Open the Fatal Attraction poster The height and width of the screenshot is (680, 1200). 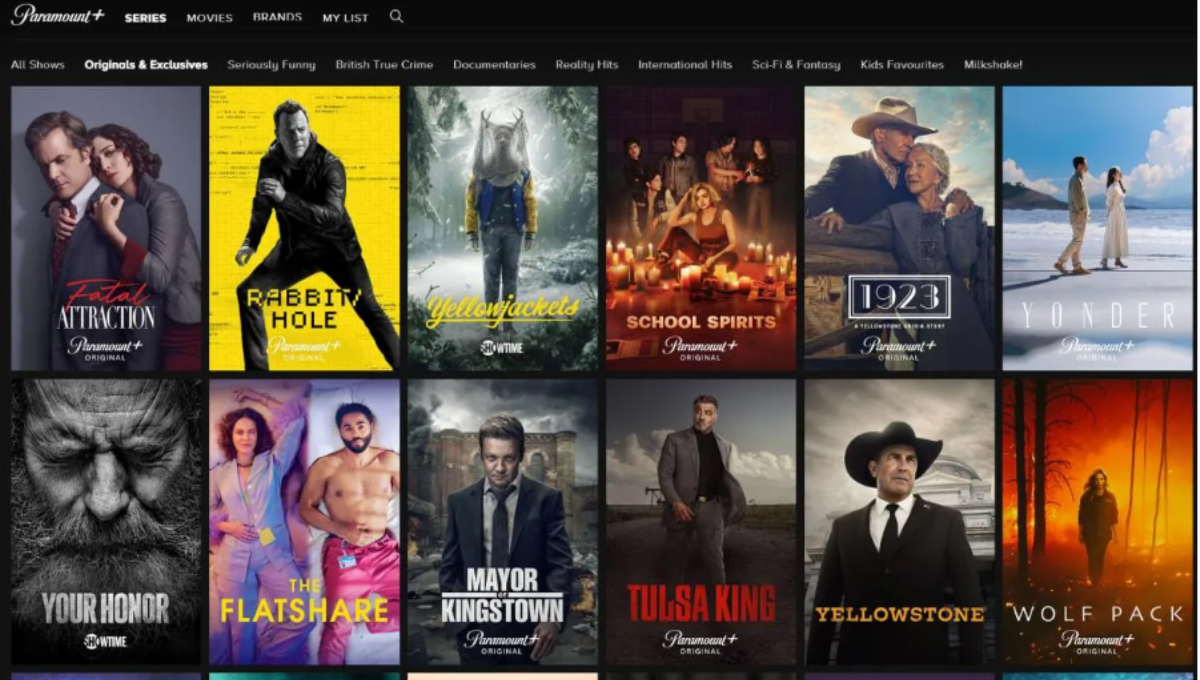coord(106,228)
